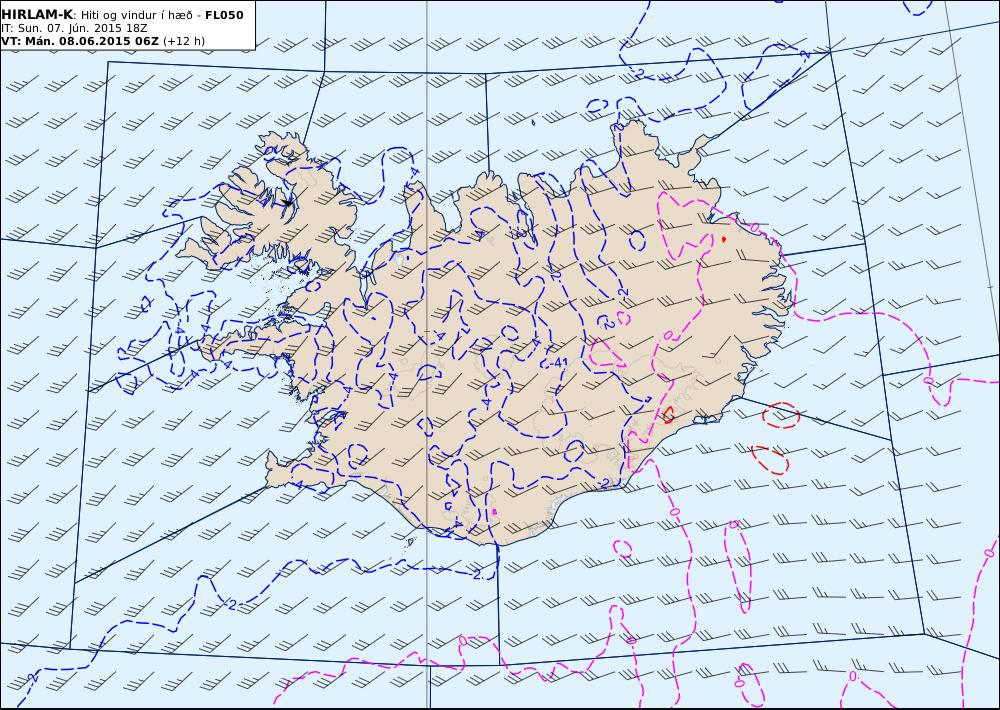Select the '(+12 h)' forecast offset text
Image resolution: width=1000 pixels, height=710 pixels.
(184, 41)
